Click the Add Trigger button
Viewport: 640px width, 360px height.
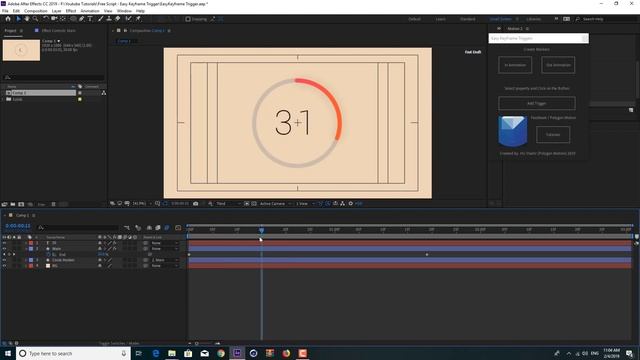pyautogui.click(x=537, y=103)
